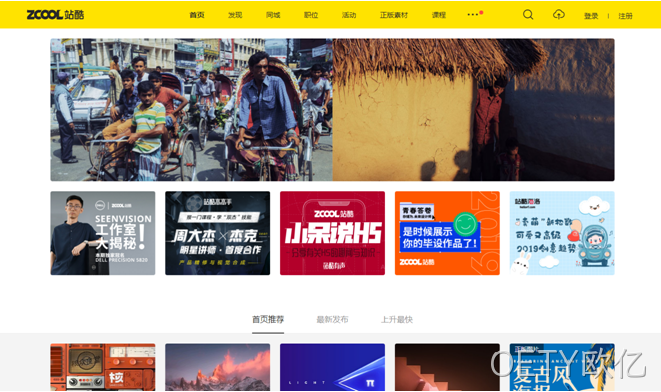Viewport: 661px width, 392px height.
Task: Open 活动 navigation item
Action: pos(349,15)
